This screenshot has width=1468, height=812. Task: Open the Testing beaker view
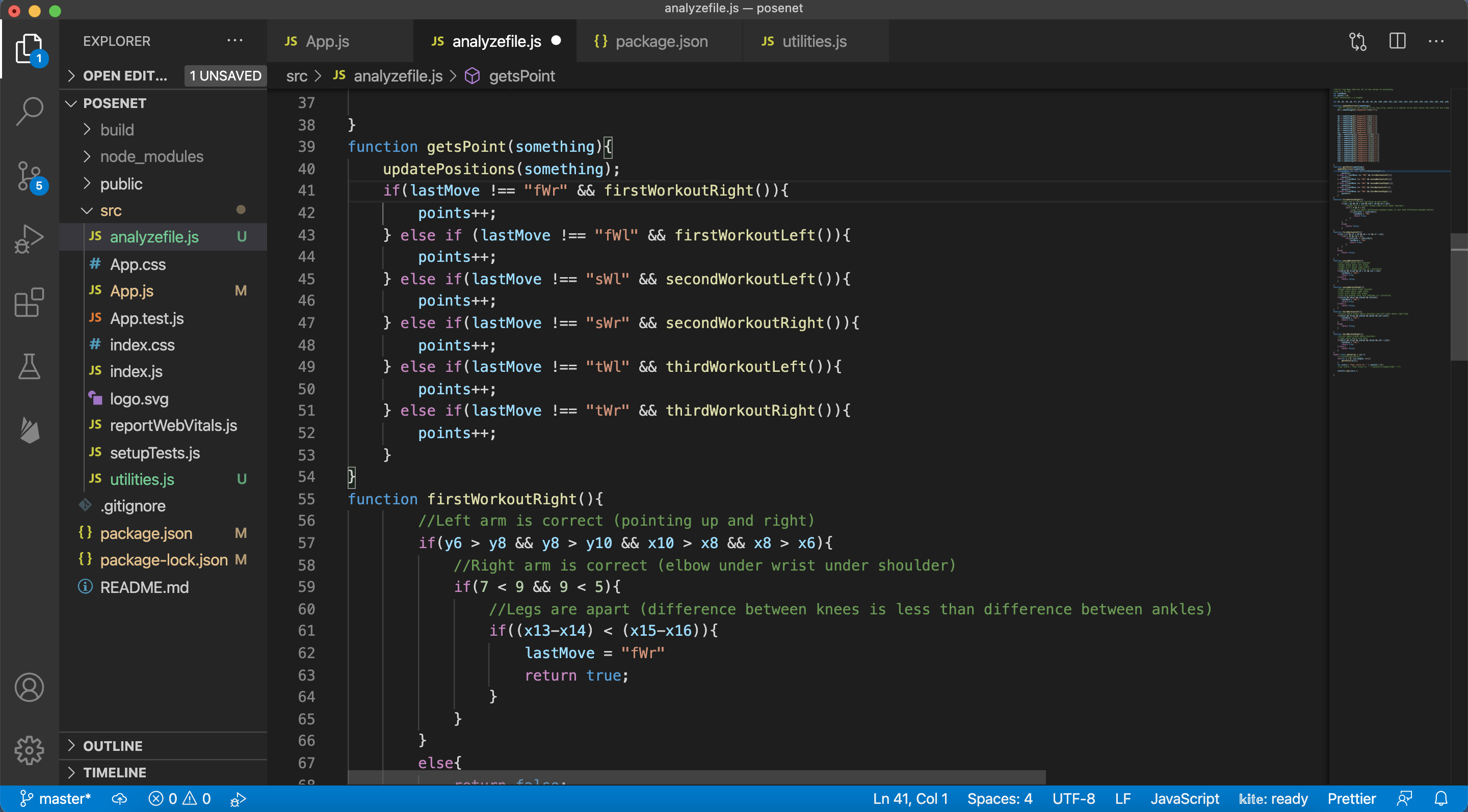29,366
